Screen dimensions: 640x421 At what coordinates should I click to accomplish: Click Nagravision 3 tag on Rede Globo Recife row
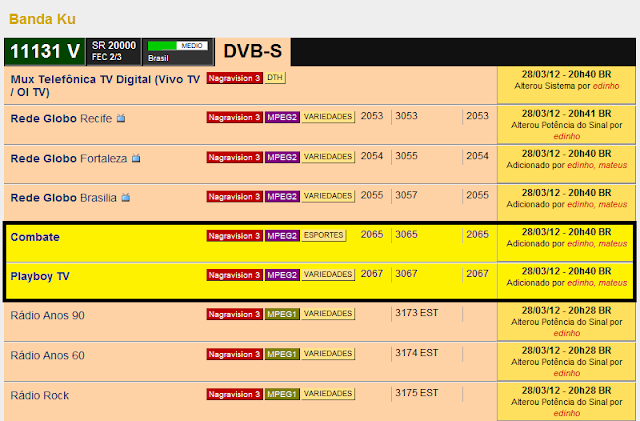(234, 117)
